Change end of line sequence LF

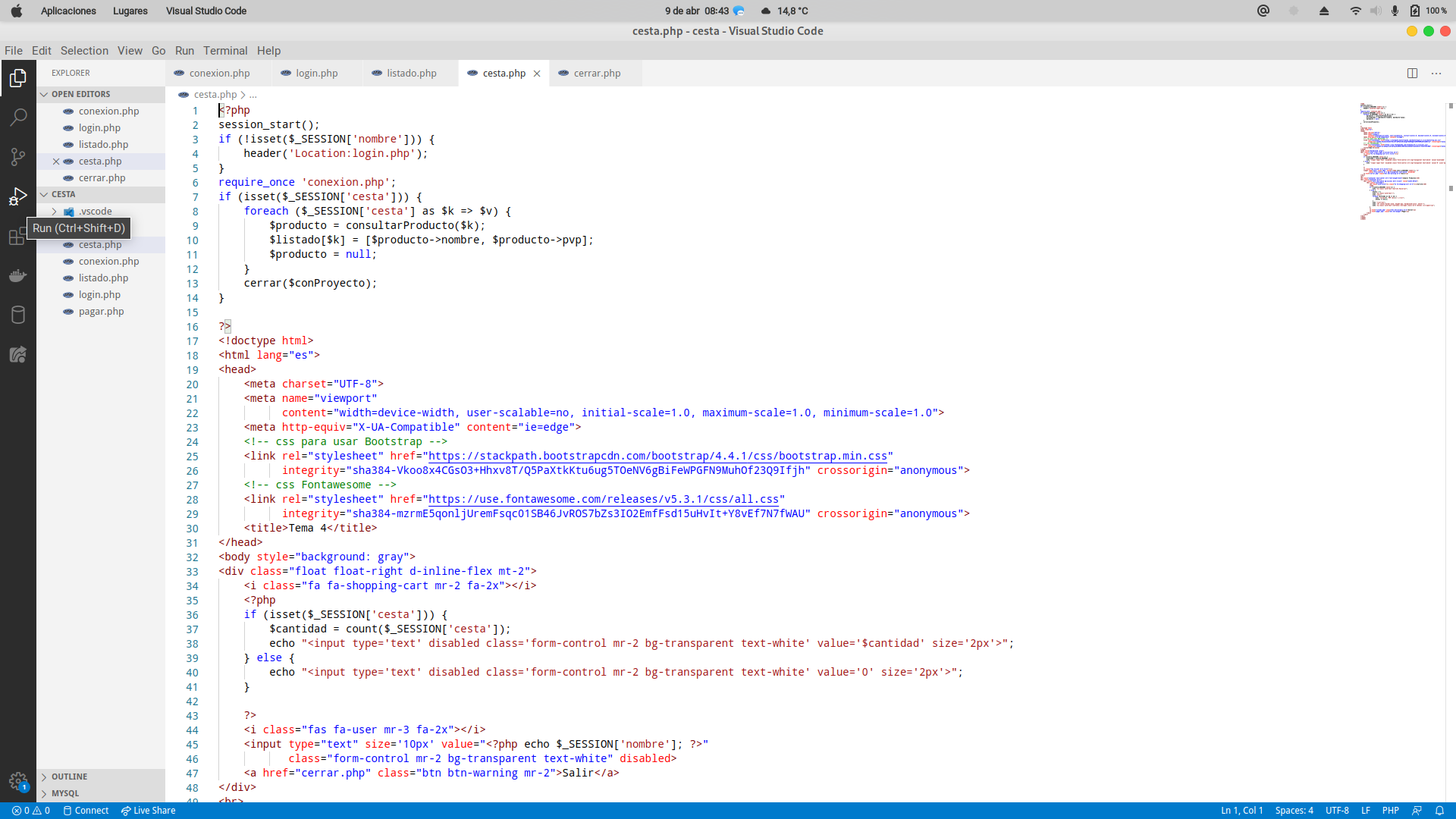[x=1366, y=811]
